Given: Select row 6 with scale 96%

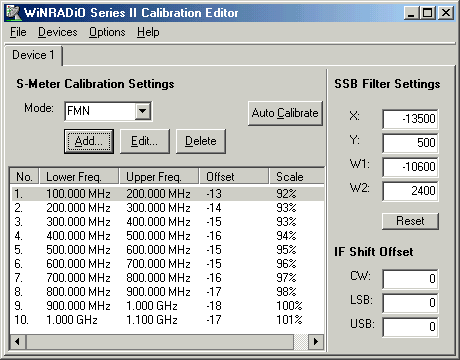Looking at the screenshot, I should pyautogui.click(x=167, y=264).
